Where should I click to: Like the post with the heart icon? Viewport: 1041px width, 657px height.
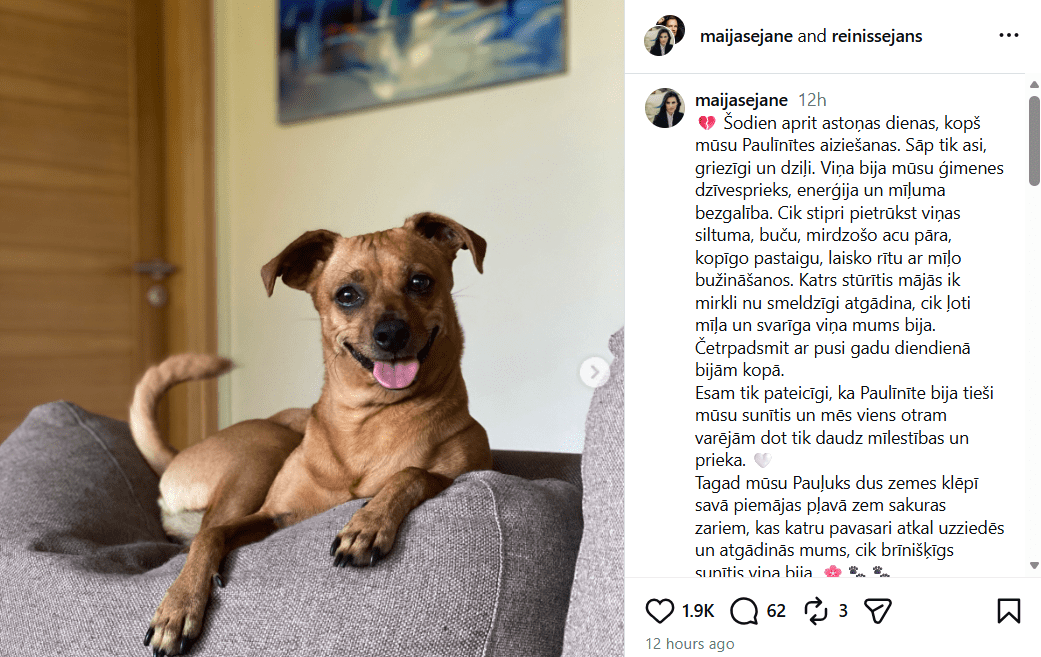coord(659,611)
